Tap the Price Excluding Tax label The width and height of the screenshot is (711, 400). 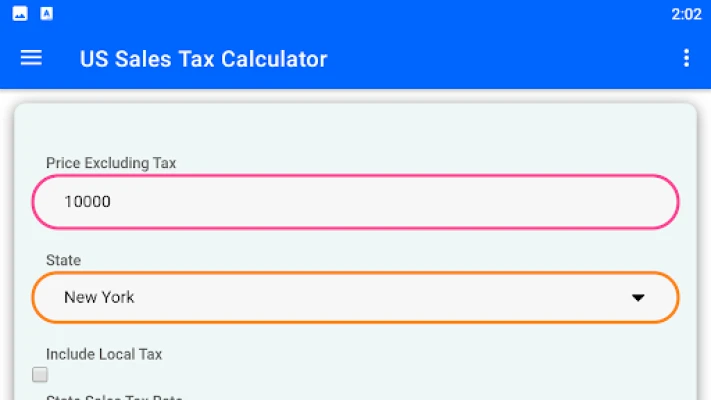111,163
